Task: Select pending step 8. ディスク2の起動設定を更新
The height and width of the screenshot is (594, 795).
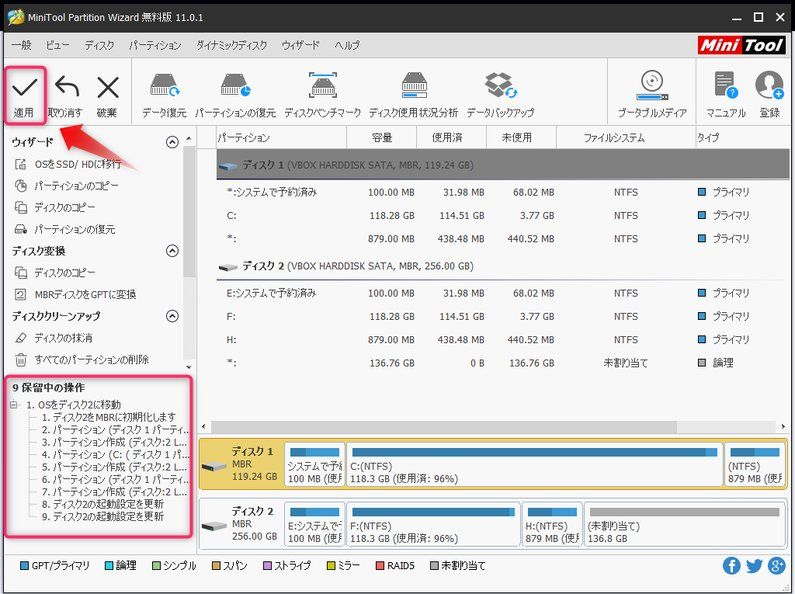Action: (x=102, y=504)
